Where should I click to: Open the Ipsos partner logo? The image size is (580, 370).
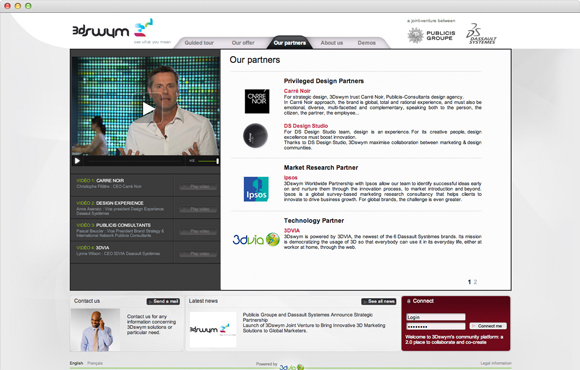[x=256, y=189]
